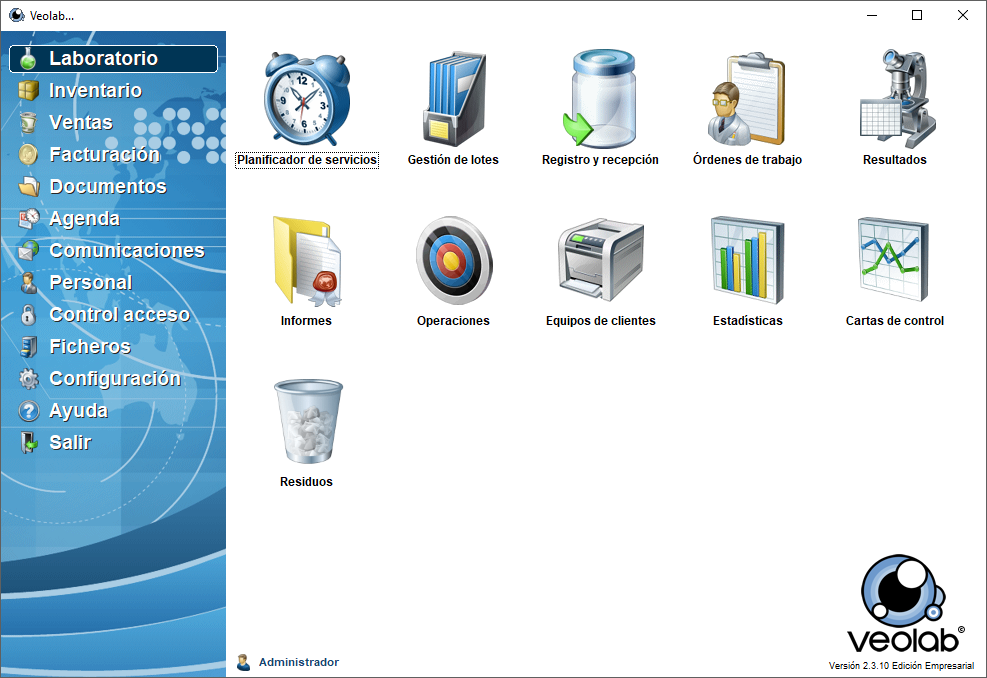Click the box icon beside Inventario
The height and width of the screenshot is (678, 987).
tap(28, 91)
